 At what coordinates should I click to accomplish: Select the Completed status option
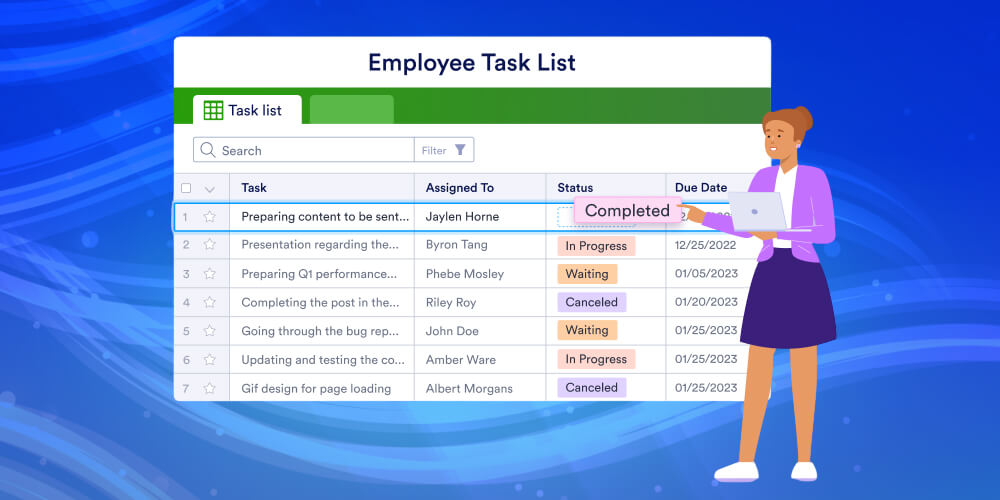point(626,211)
